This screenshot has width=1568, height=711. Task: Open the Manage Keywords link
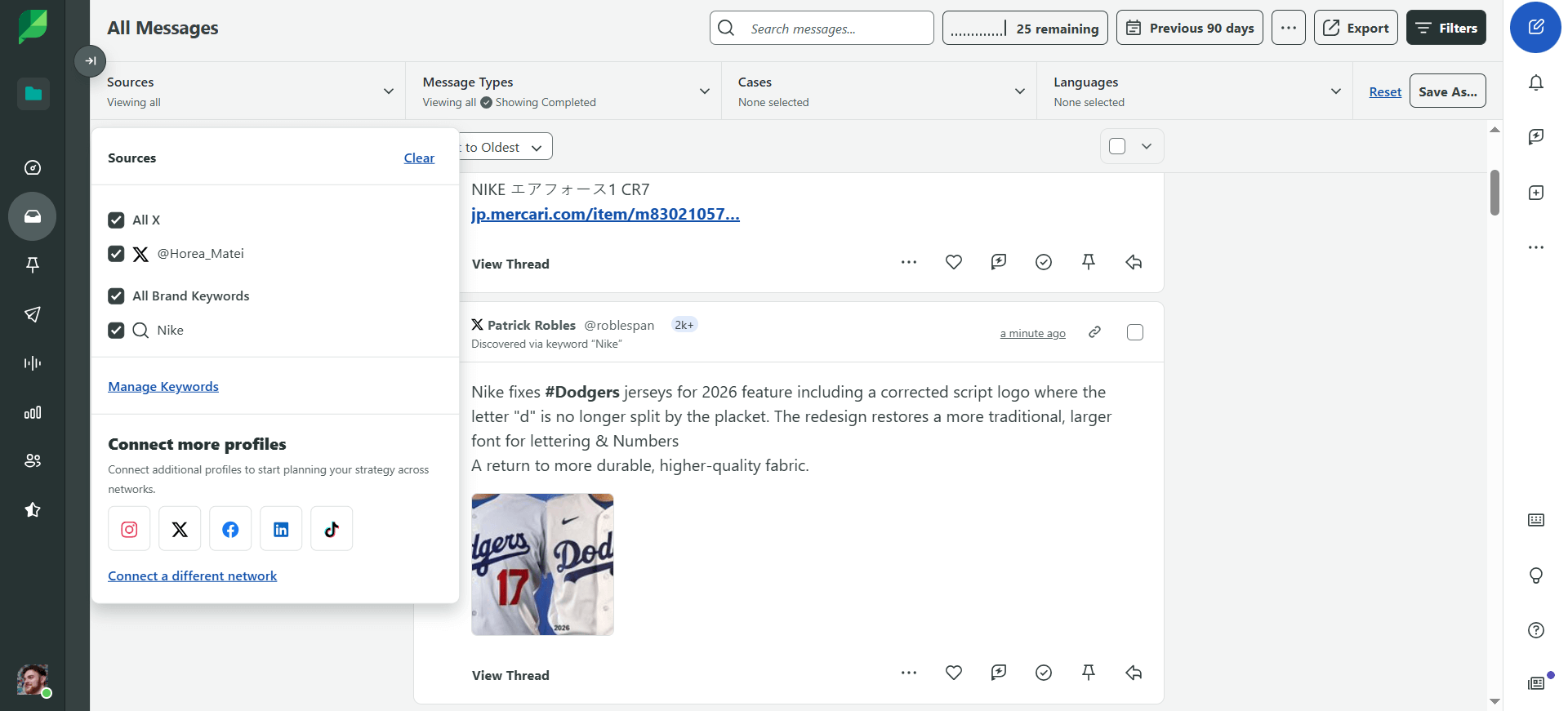tap(163, 387)
